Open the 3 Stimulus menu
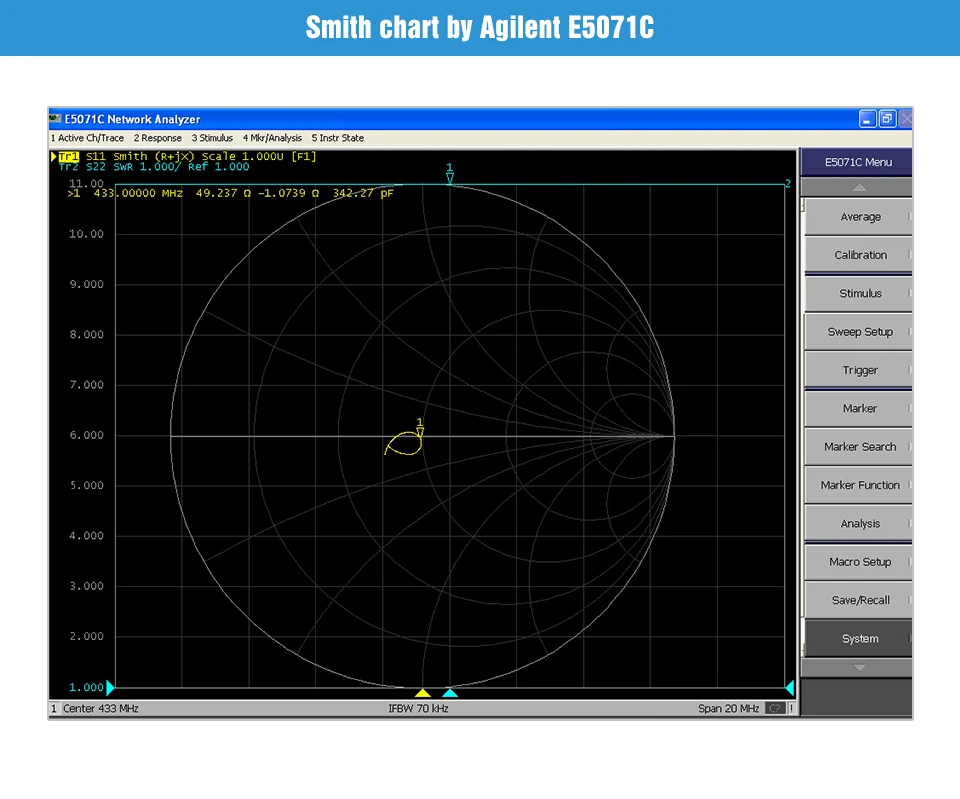The height and width of the screenshot is (799, 960). (211, 138)
